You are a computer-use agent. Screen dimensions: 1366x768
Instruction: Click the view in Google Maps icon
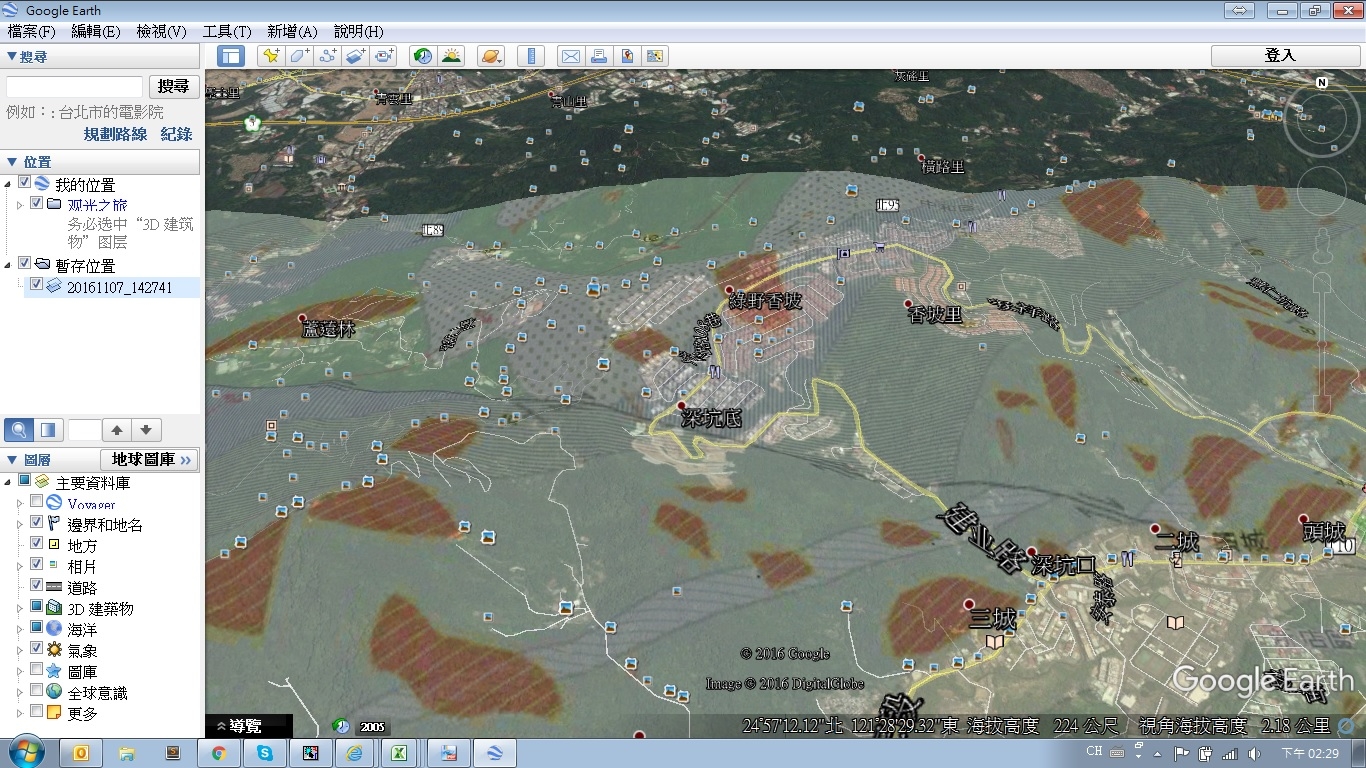pyautogui.click(x=655, y=56)
